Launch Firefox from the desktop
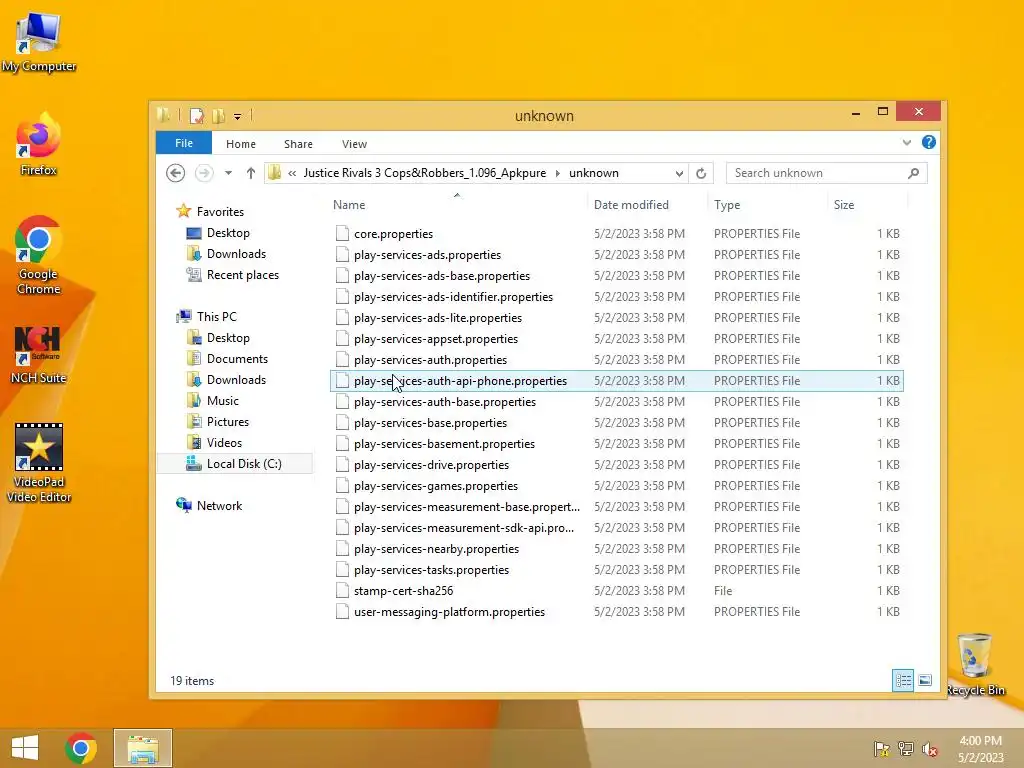Screen dimensions: 1024x768 point(39,145)
